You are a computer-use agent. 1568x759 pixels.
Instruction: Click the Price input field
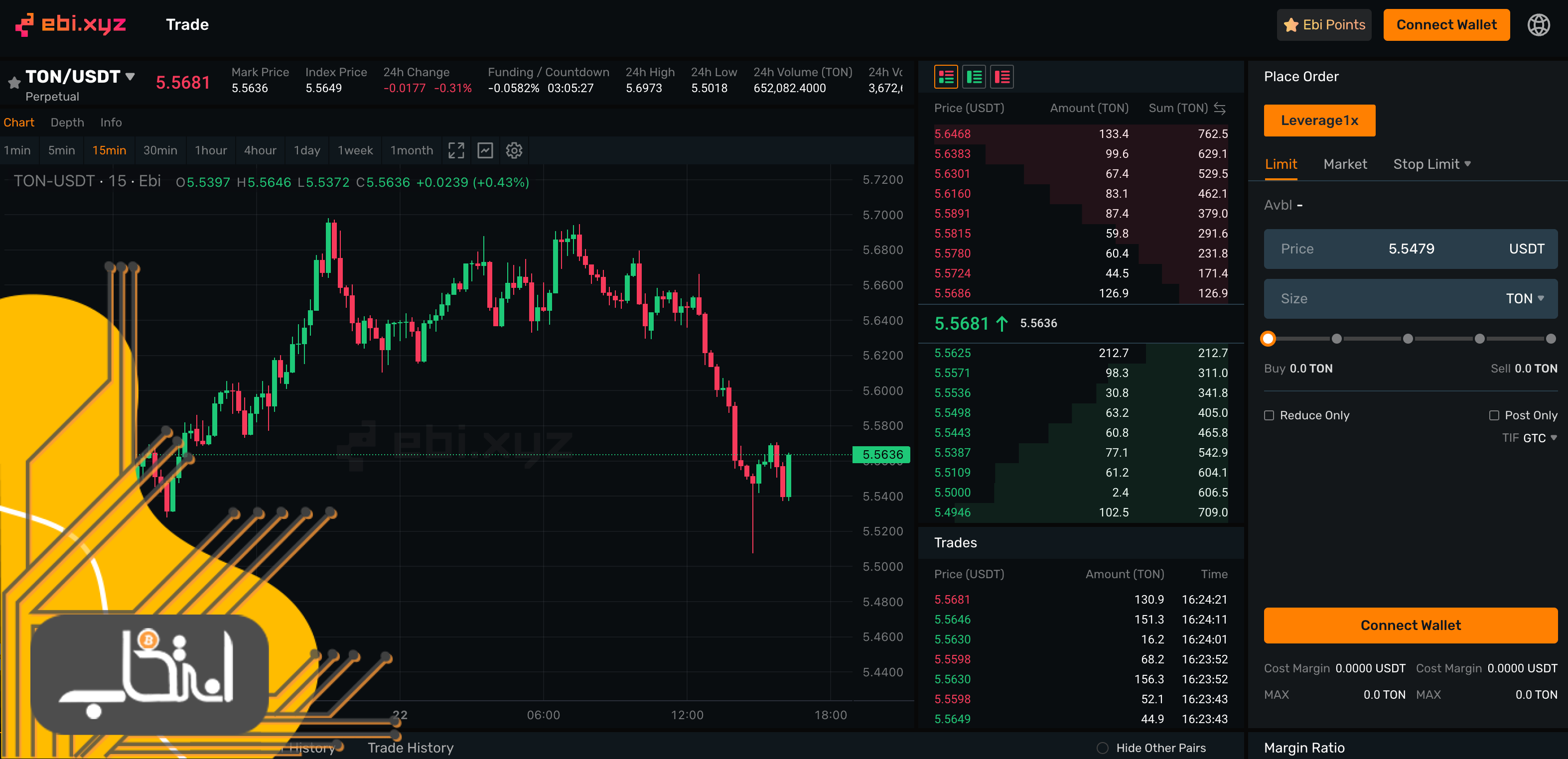pos(1411,249)
